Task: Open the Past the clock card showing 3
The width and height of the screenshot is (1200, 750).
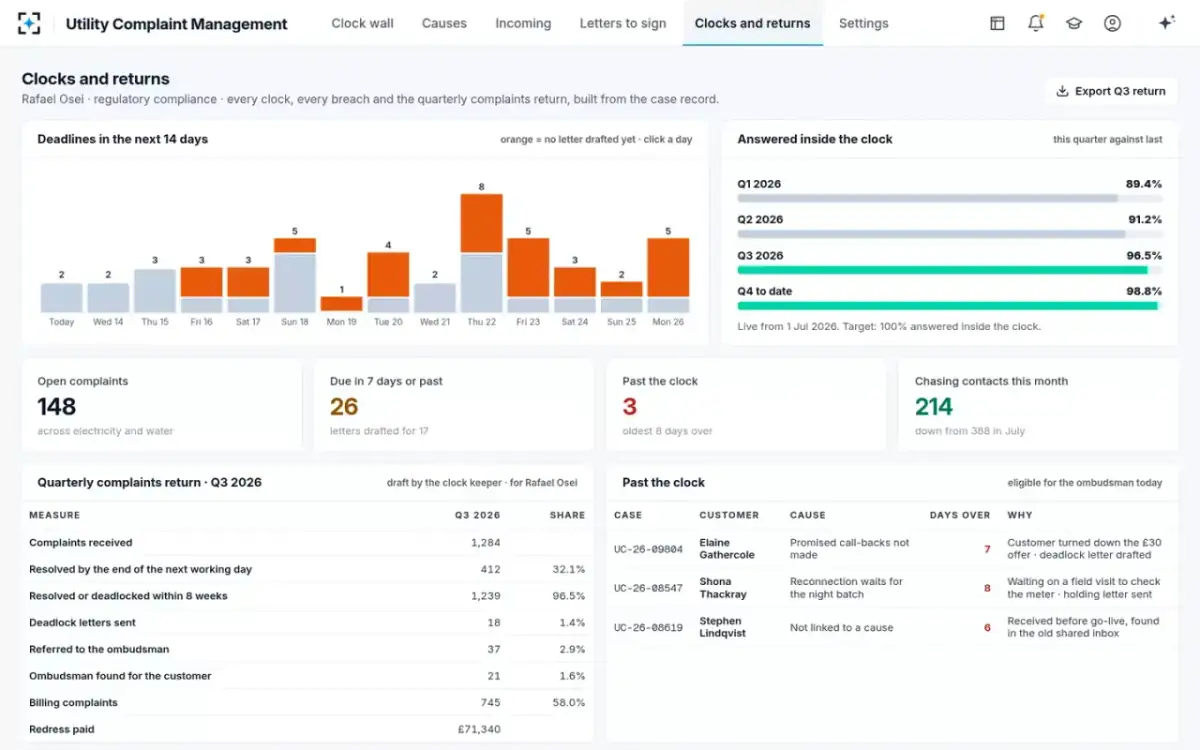Action: 746,405
